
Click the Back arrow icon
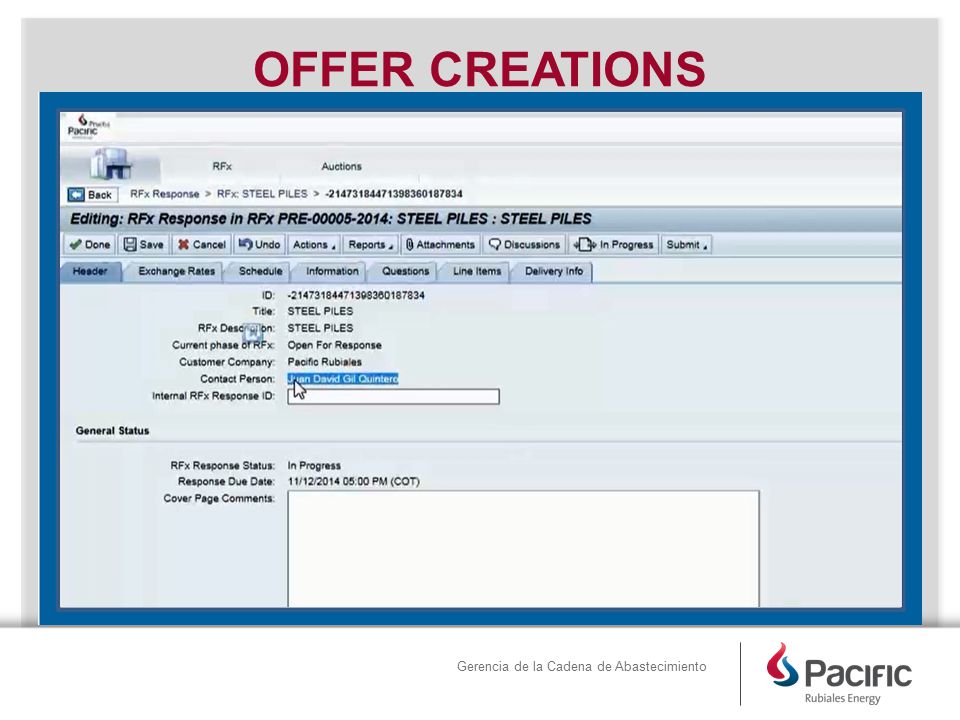pyautogui.click(x=76, y=195)
